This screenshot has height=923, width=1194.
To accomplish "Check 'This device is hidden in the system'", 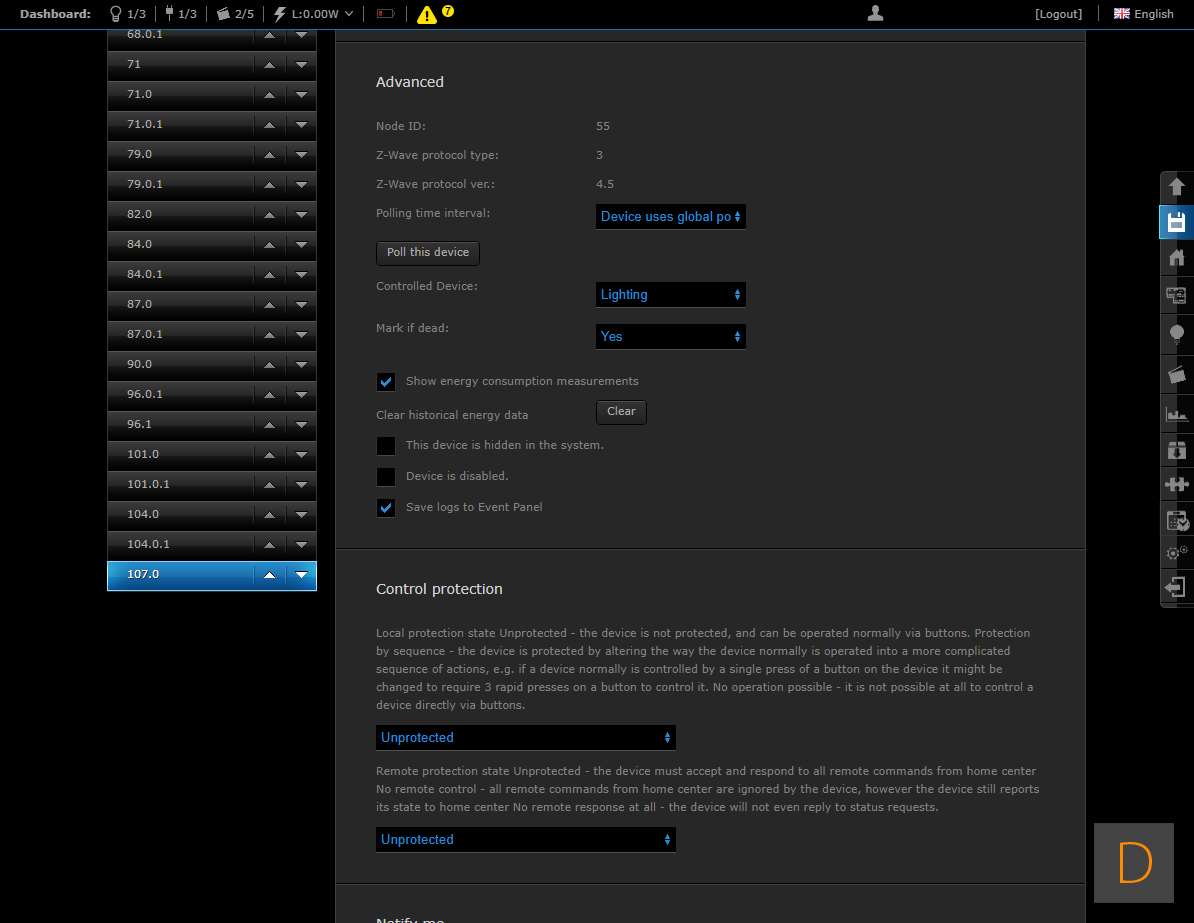I will click(386, 446).
